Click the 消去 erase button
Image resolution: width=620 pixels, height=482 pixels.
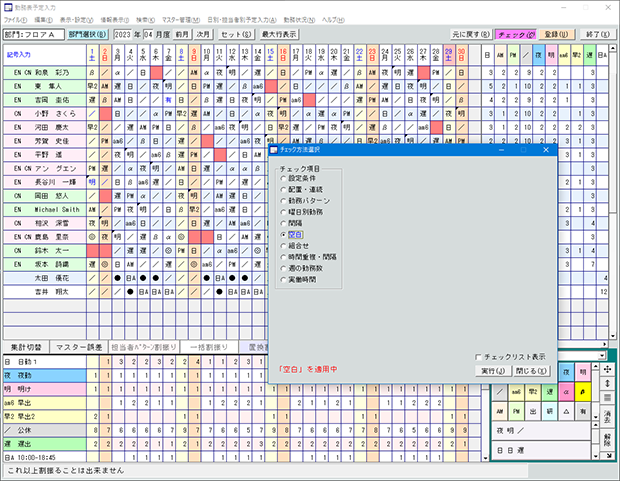pos(607,416)
